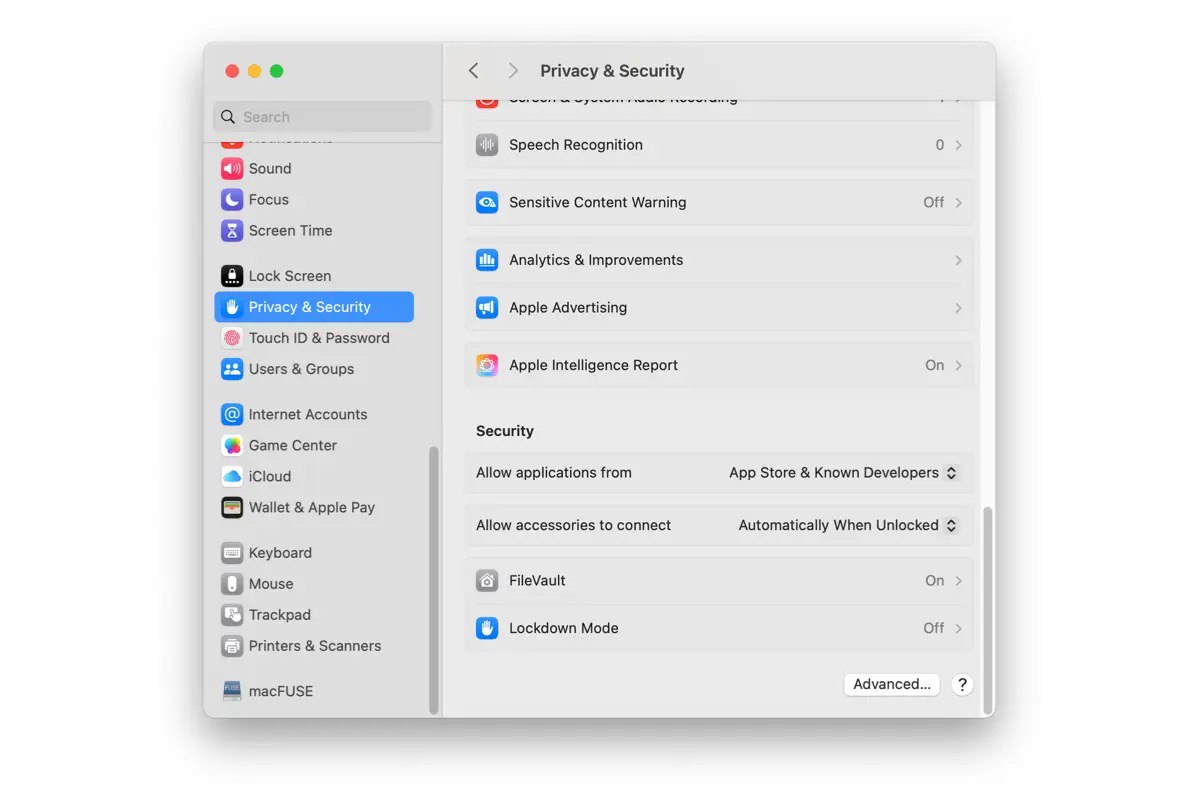Image resolution: width=1200 pixels, height=800 pixels.
Task: Click the "Privacy & Security" window title
Action: [x=612, y=71]
